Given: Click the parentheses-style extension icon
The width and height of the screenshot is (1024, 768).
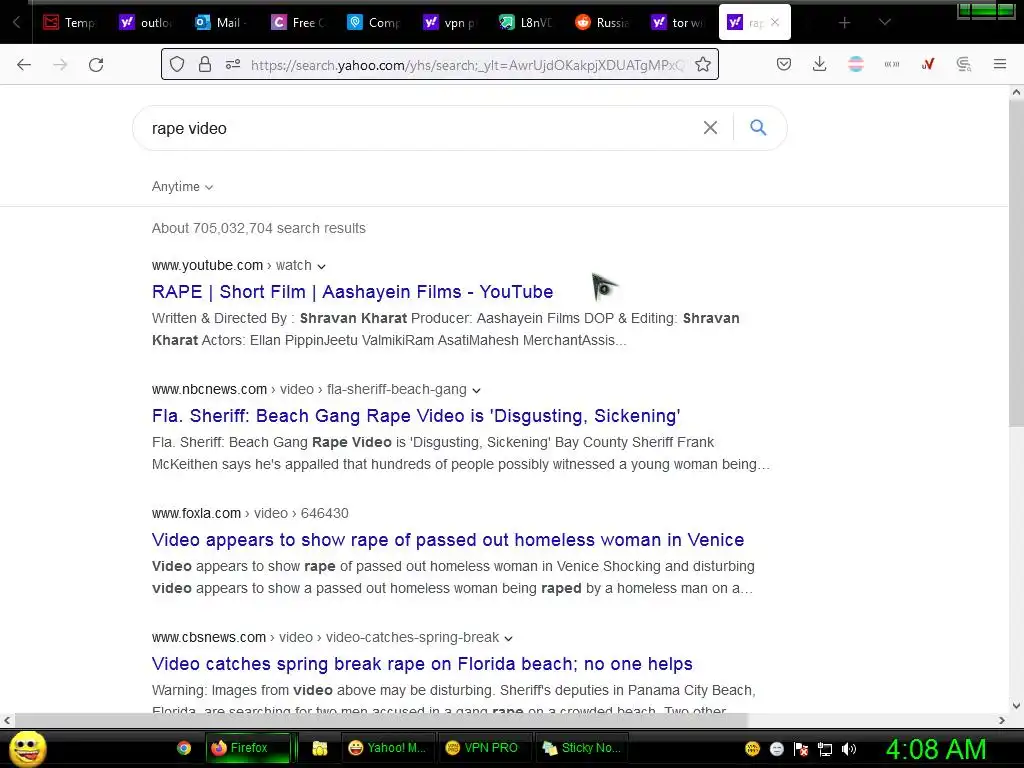Looking at the screenshot, I should coord(891,64).
